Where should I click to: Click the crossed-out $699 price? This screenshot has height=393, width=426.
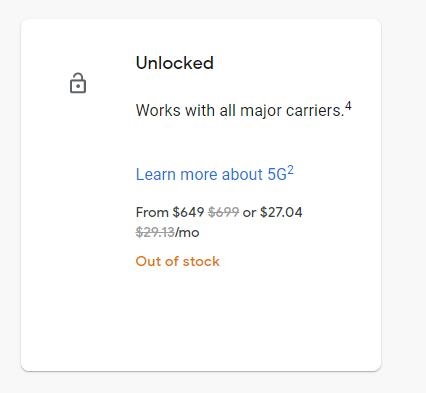(x=223, y=212)
